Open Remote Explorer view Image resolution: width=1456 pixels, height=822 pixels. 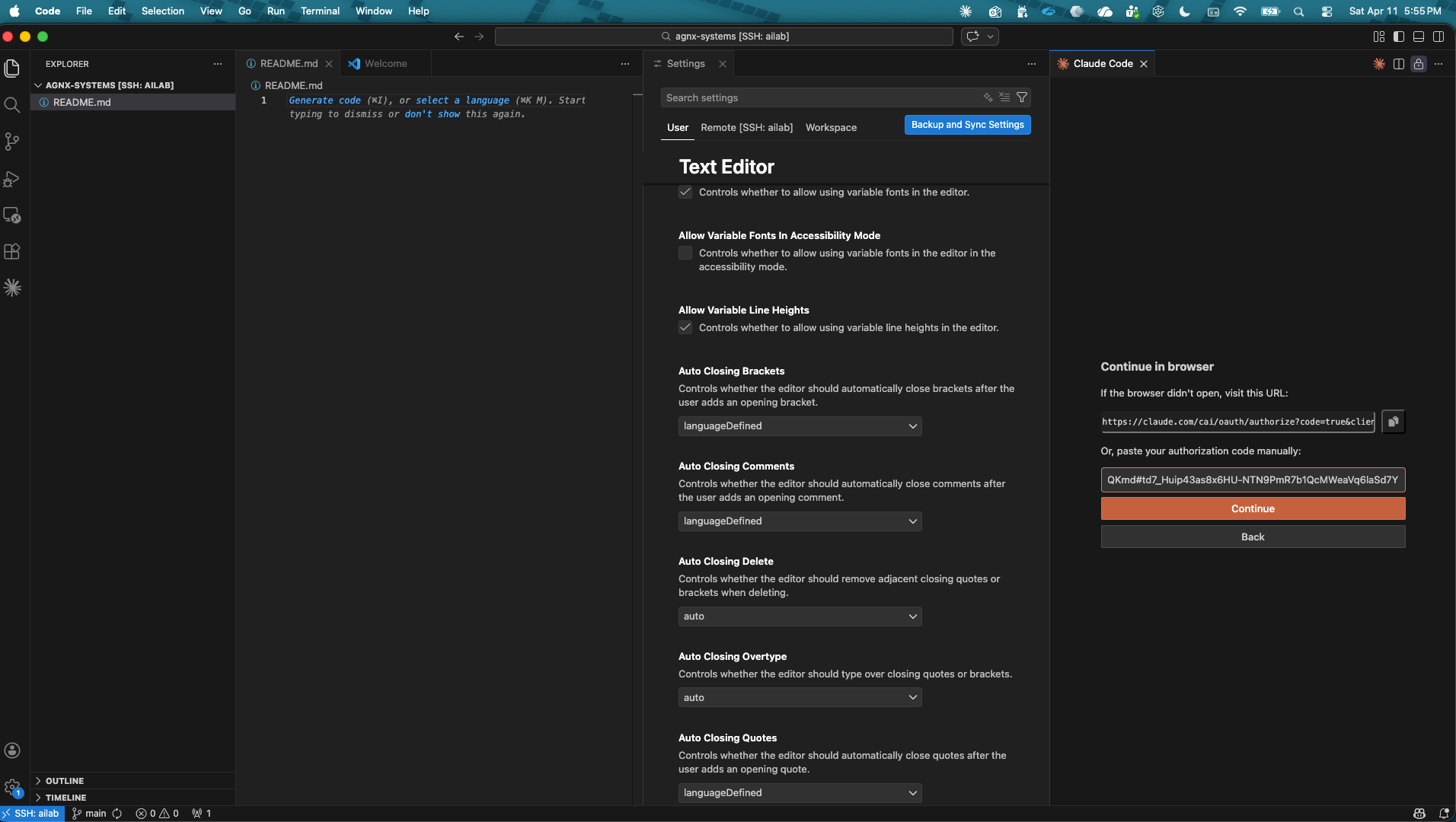click(x=12, y=215)
